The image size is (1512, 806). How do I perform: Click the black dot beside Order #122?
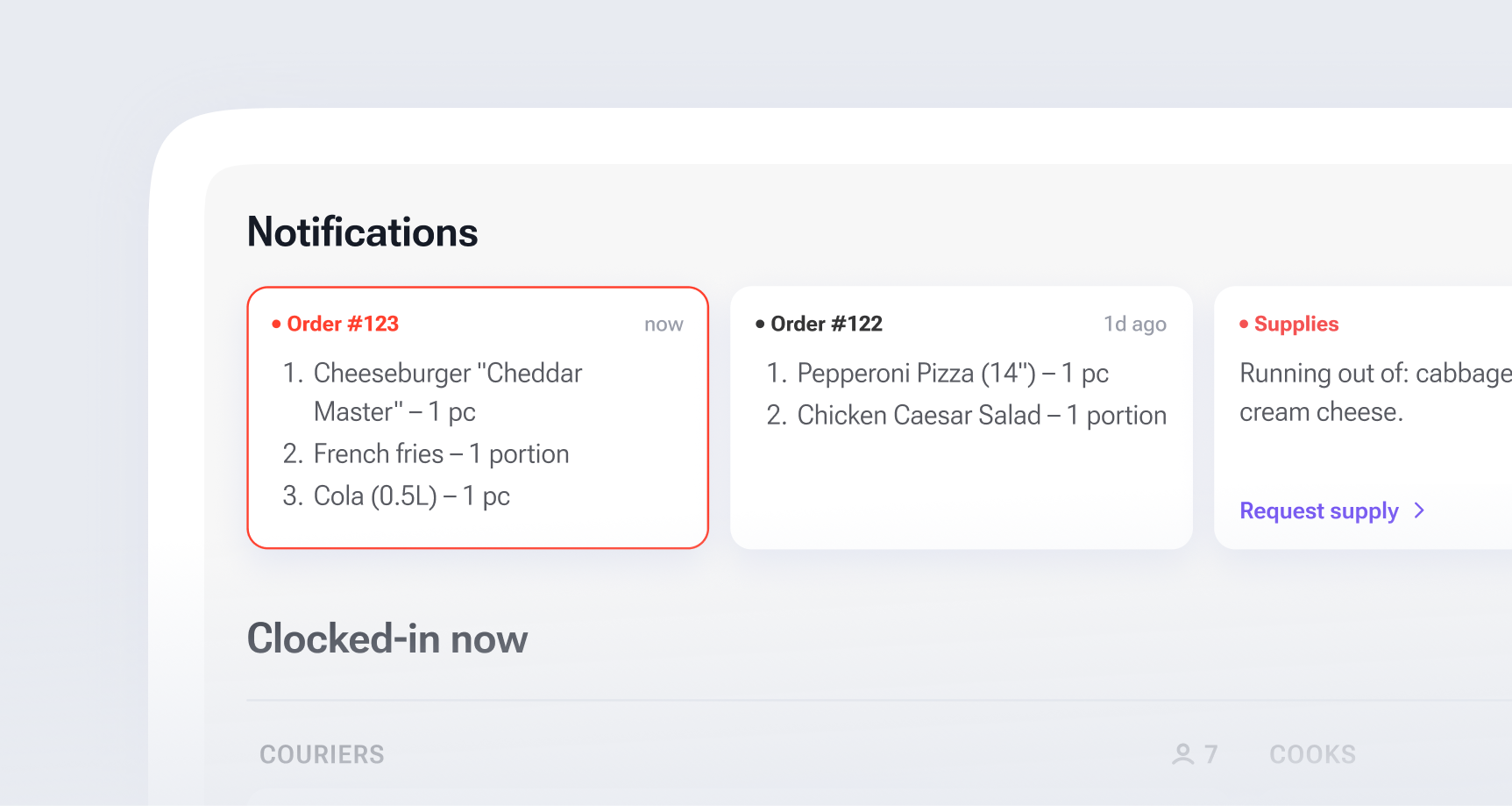pos(760,325)
